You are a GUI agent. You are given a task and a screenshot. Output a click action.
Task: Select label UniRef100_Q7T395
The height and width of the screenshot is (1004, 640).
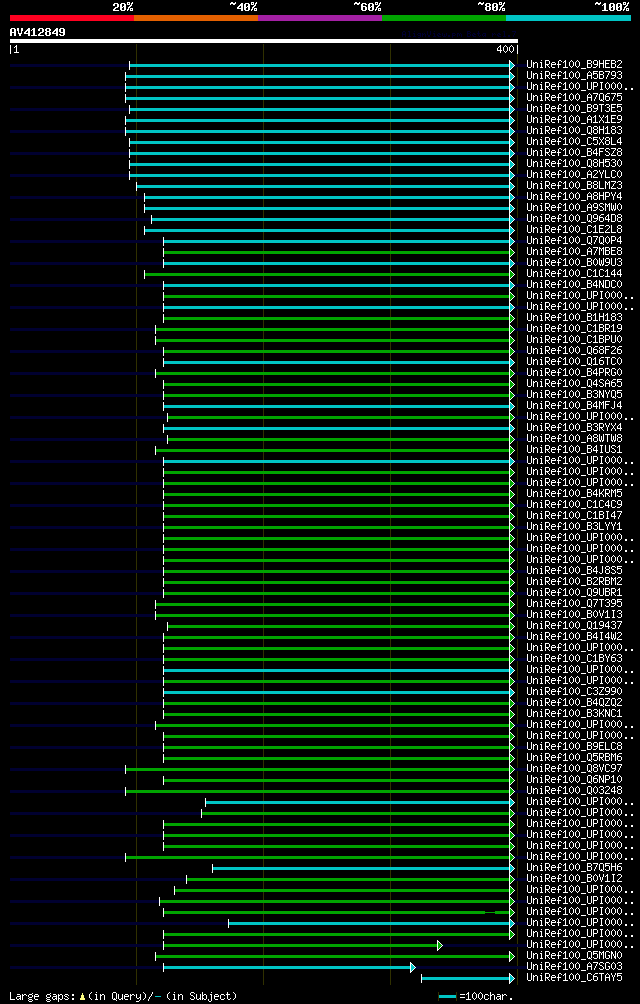coord(573,603)
